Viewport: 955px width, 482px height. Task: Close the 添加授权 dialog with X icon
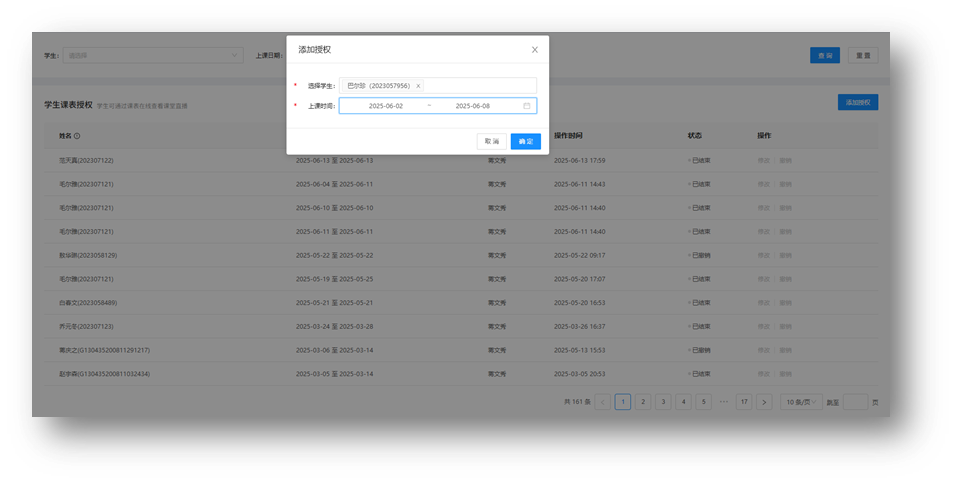point(535,50)
